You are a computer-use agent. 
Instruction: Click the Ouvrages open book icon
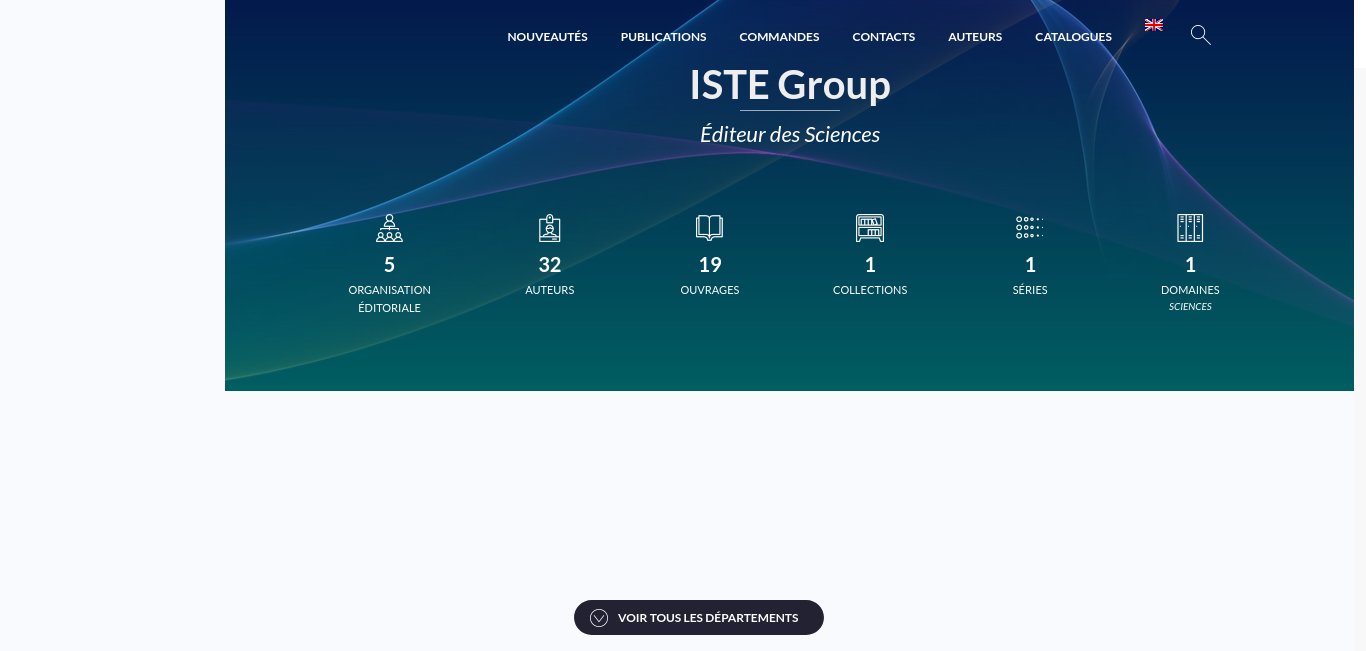(x=710, y=228)
